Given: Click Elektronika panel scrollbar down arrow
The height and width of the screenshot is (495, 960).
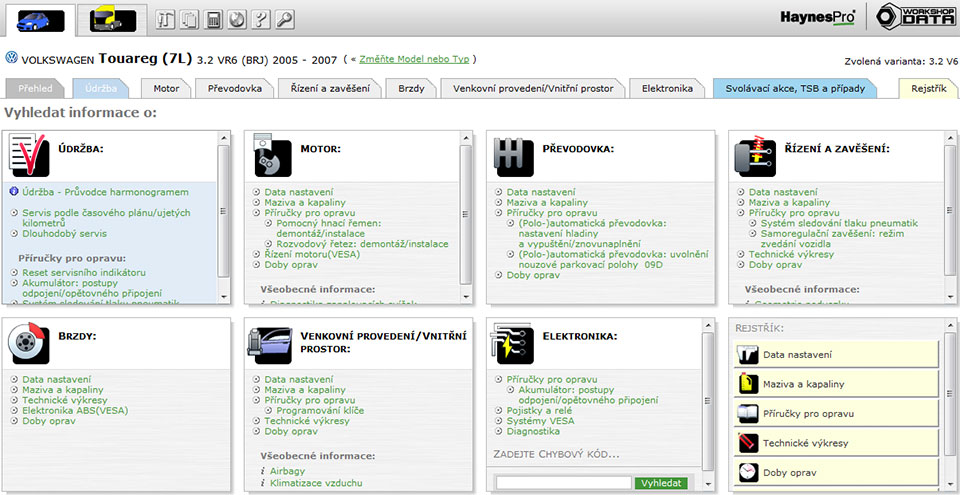Looking at the screenshot, I should click(x=708, y=484).
